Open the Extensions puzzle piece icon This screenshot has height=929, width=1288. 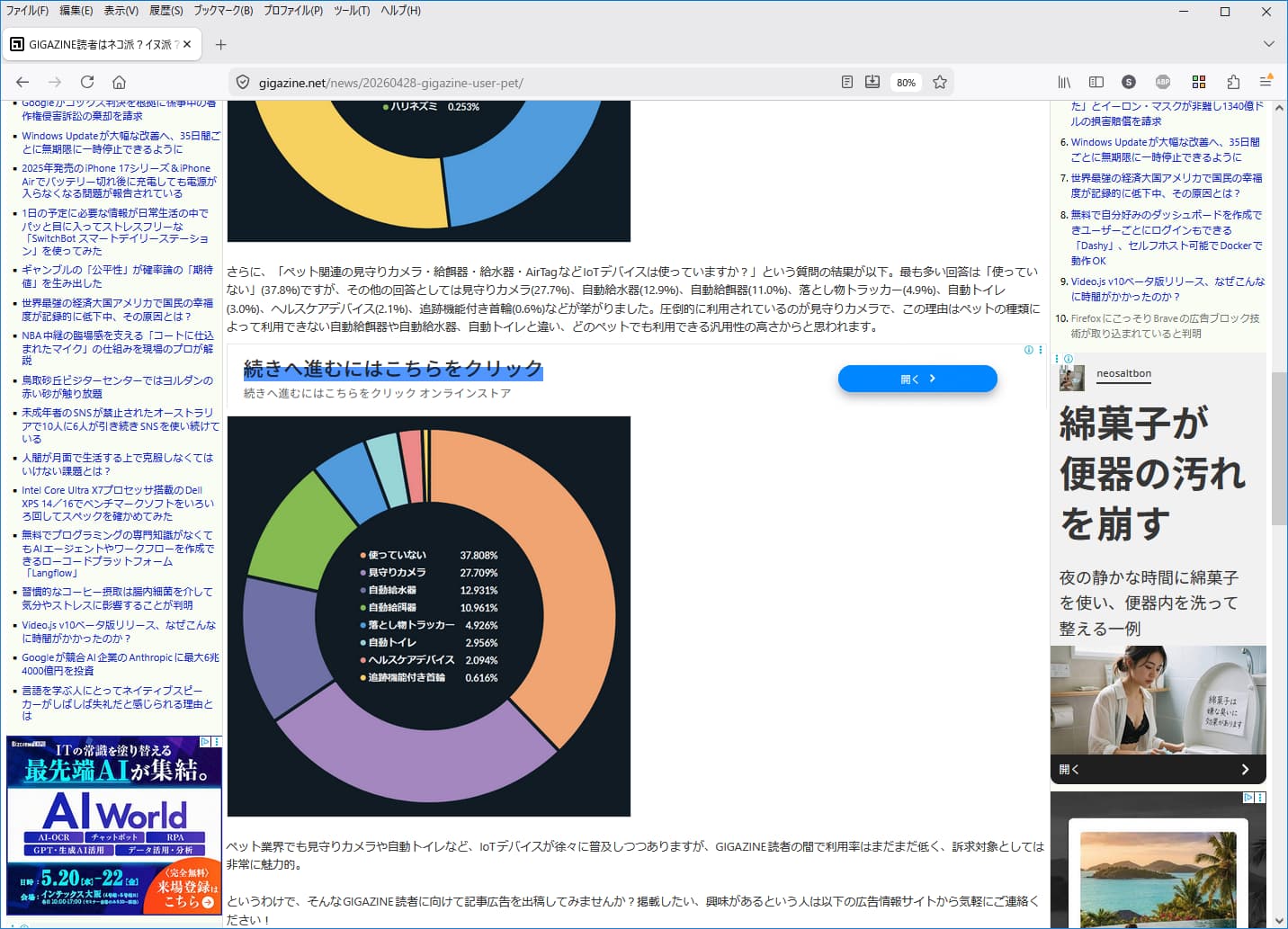click(1233, 82)
